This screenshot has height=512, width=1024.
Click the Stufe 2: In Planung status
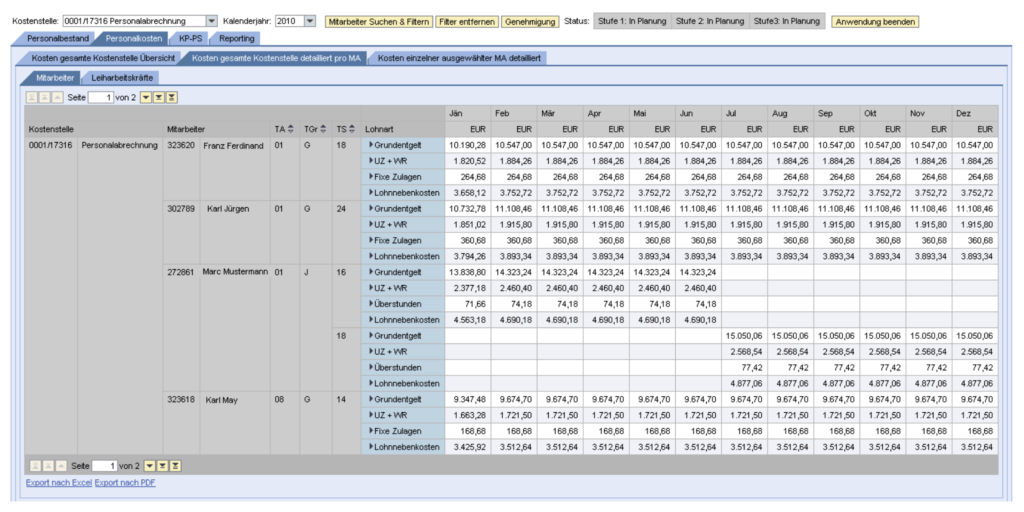[710, 21]
